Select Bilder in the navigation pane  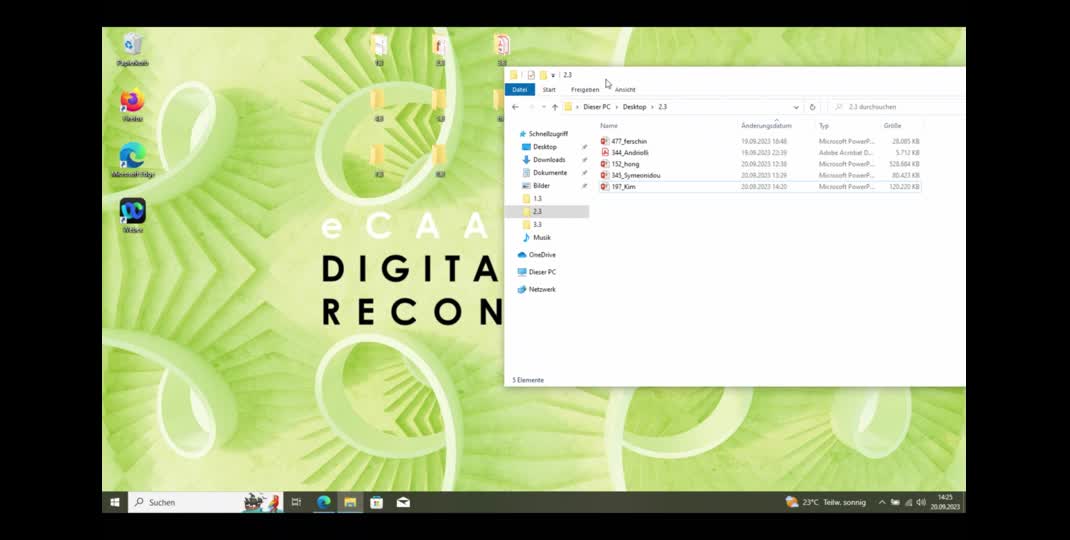[541, 186]
